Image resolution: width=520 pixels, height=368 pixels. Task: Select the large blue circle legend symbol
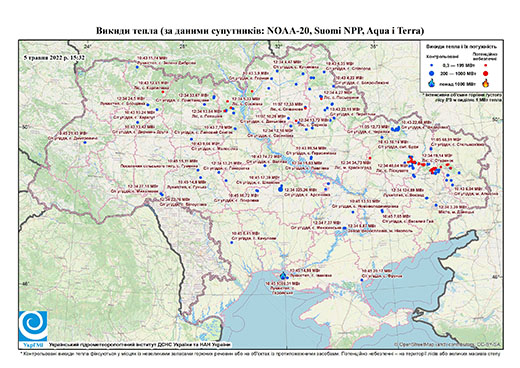point(432,73)
